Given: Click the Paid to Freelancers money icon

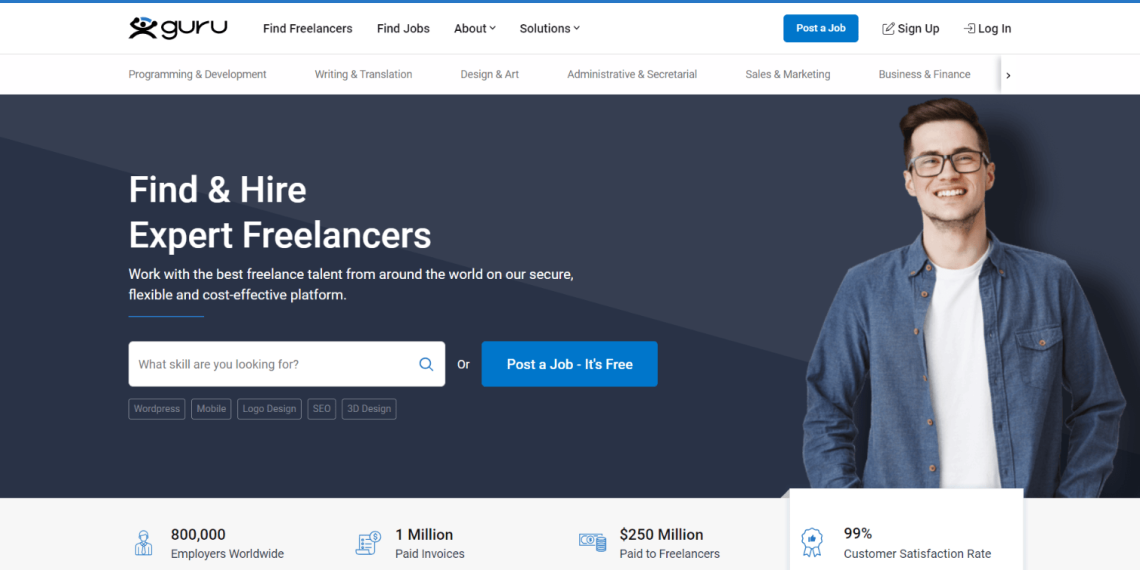Looking at the screenshot, I should [593, 542].
